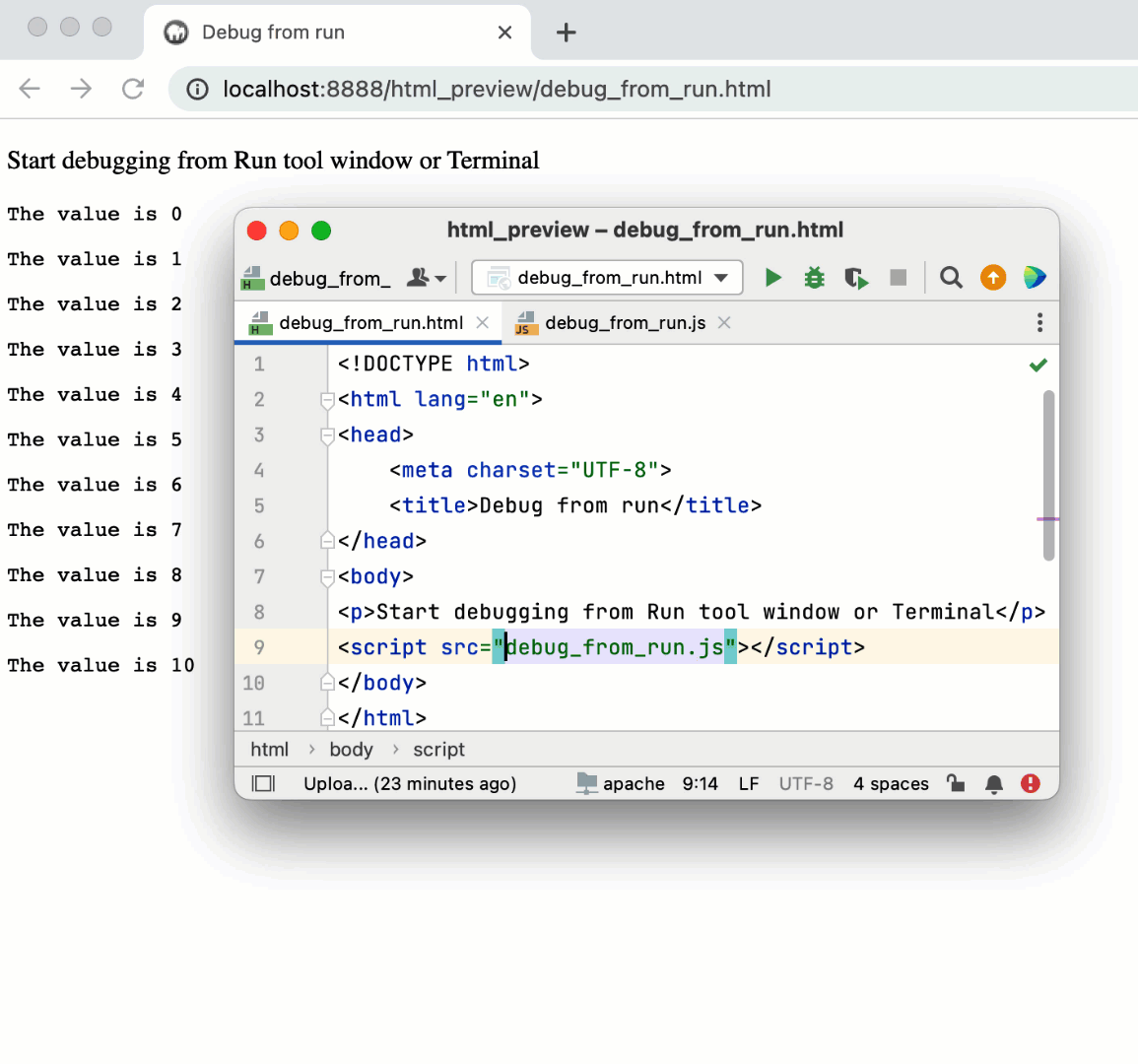Select script in the breadcrumbs bar
The width and height of the screenshot is (1138, 1064).
(437, 749)
